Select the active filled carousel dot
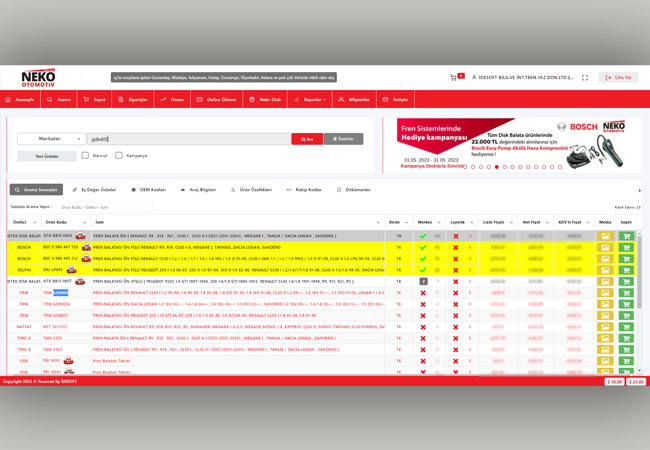 click(497, 167)
